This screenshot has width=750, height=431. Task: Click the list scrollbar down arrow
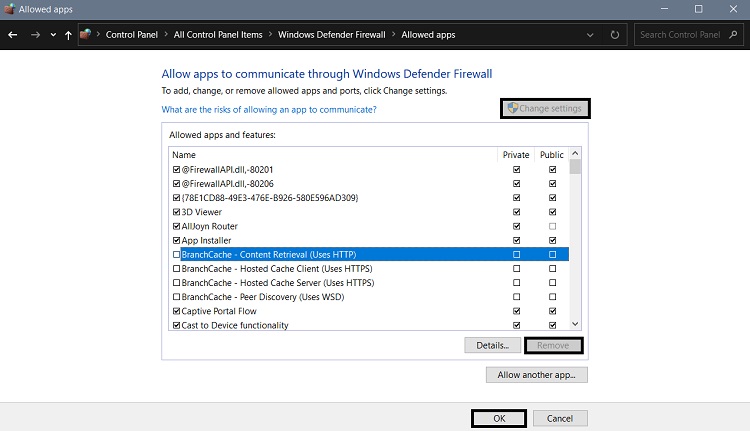[575, 324]
